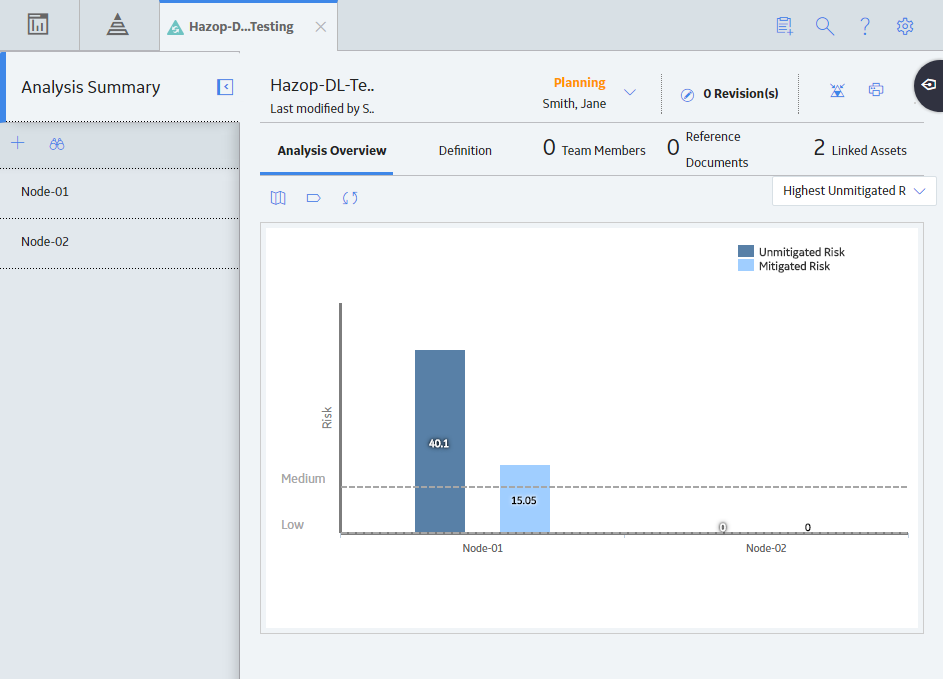This screenshot has width=943, height=679.
Task: Open the settings gear icon
Action: point(905,26)
